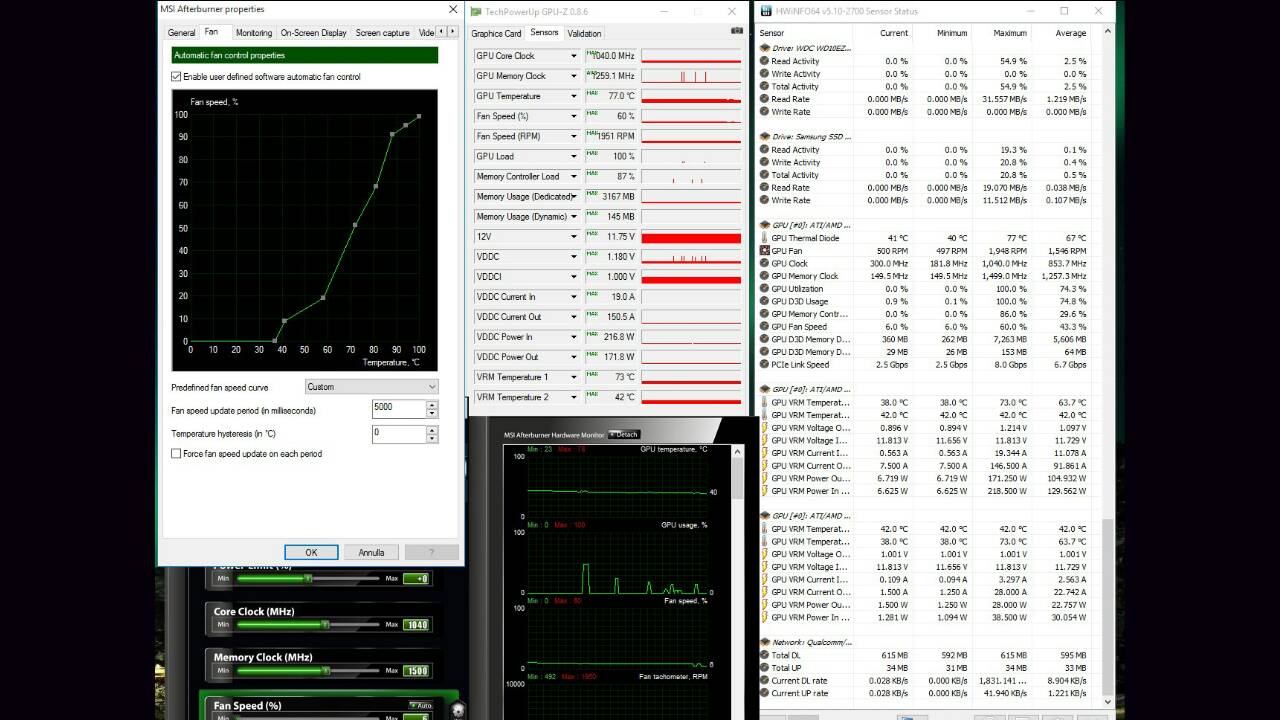Switch to General tab in Afterburner properties
The image size is (1280, 720).
pos(182,33)
